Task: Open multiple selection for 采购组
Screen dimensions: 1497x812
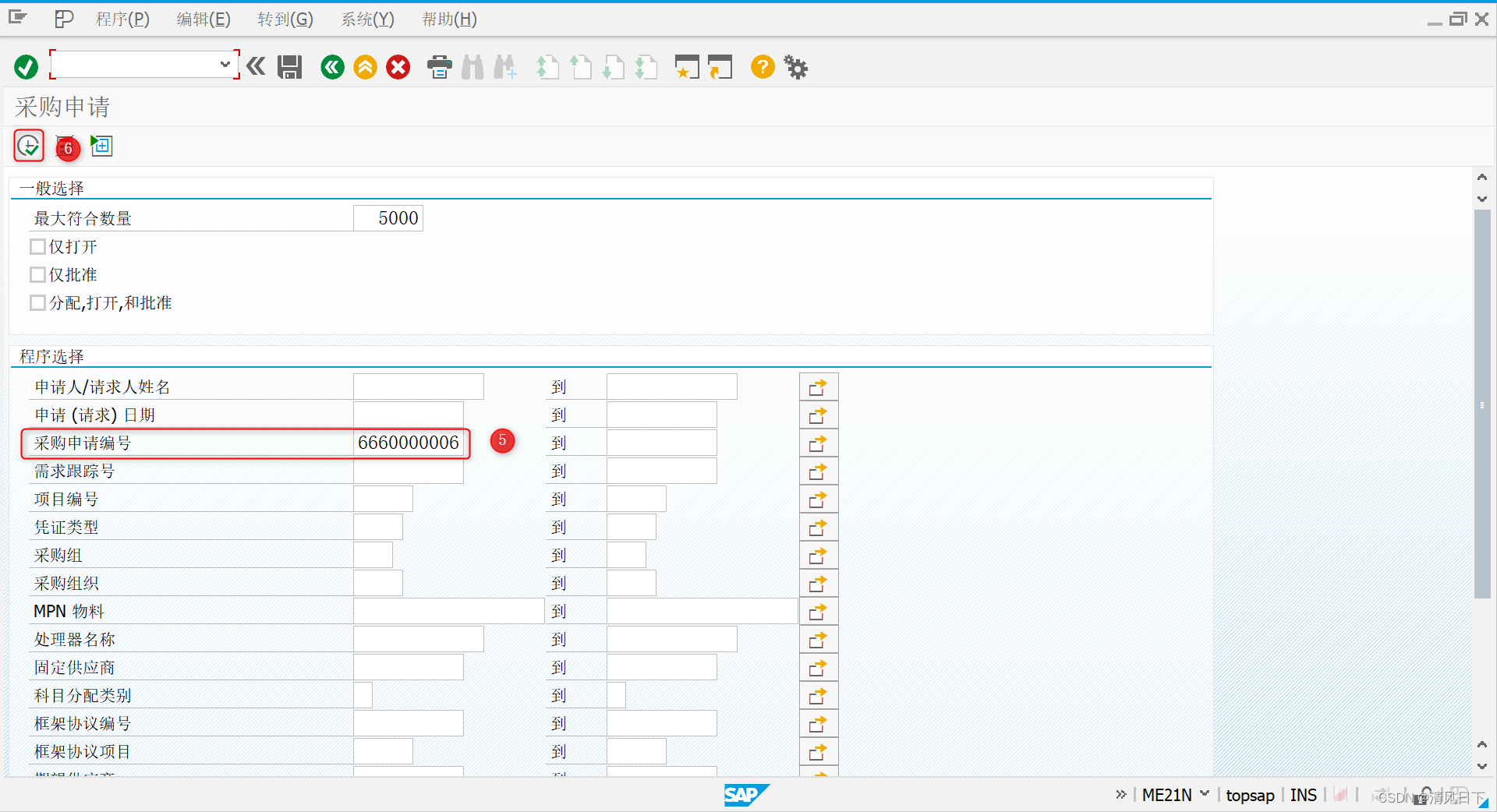Action: tap(819, 555)
